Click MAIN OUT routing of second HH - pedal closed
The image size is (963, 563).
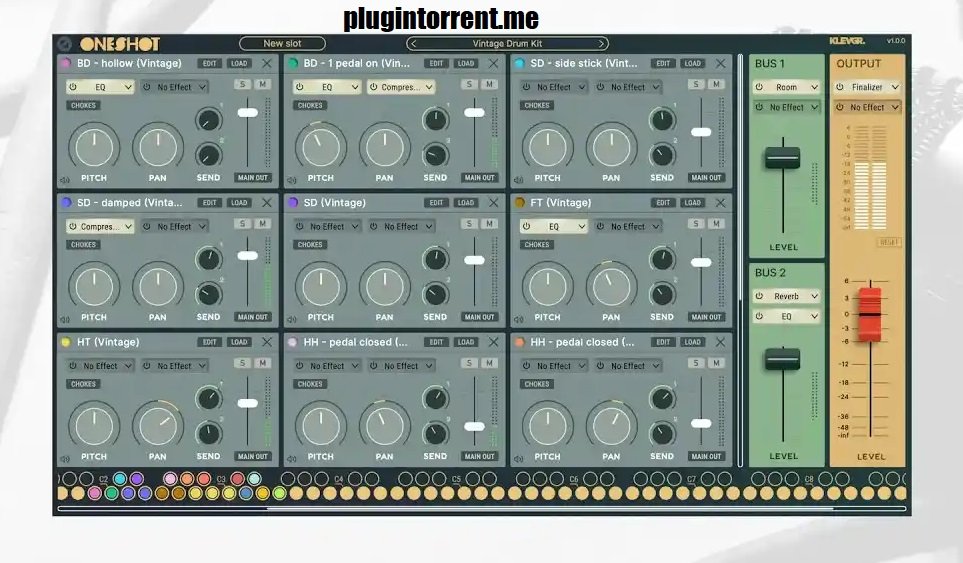pyautogui.click(x=706, y=457)
